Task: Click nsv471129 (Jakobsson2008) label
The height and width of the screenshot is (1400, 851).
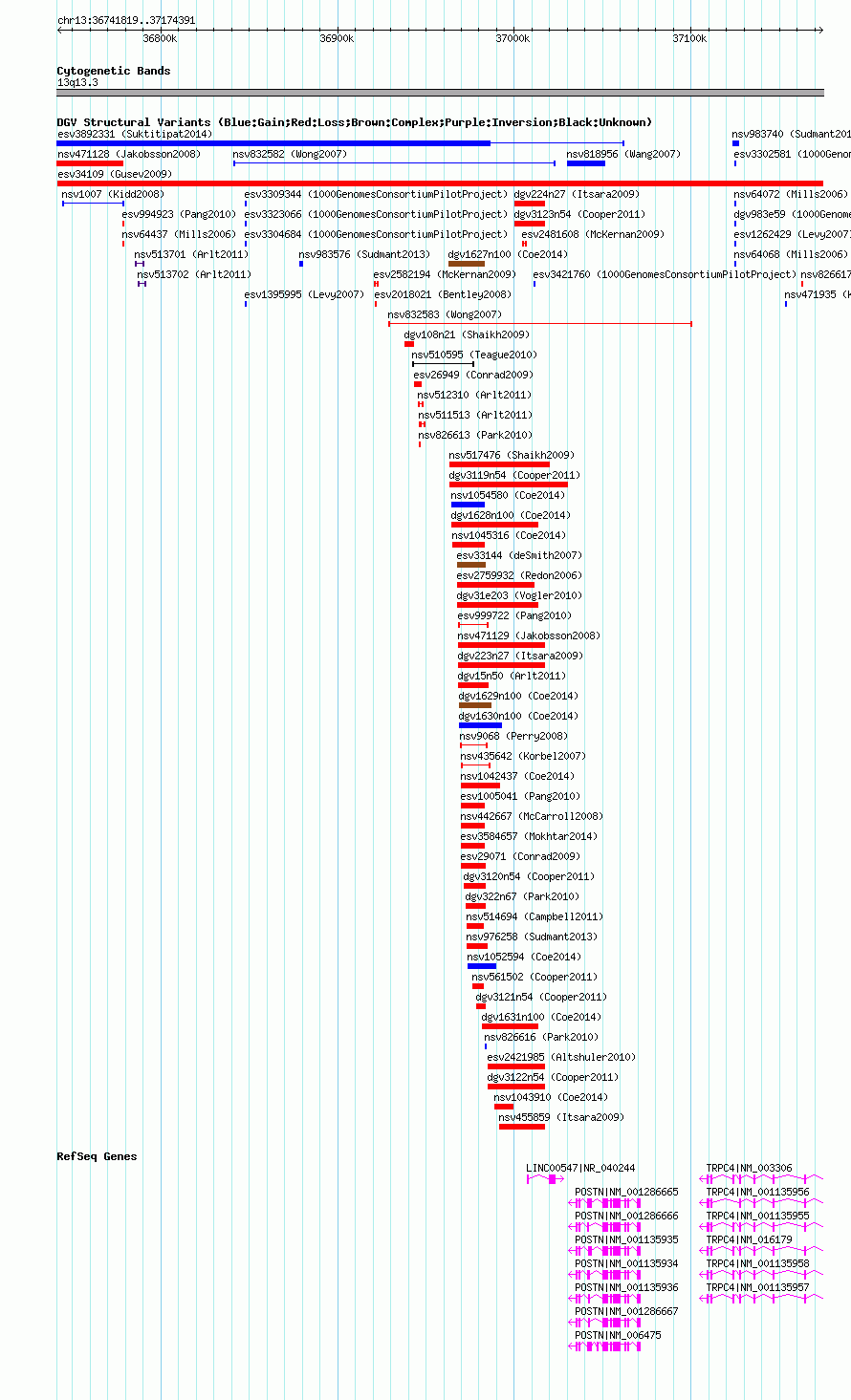Action: 530,636
